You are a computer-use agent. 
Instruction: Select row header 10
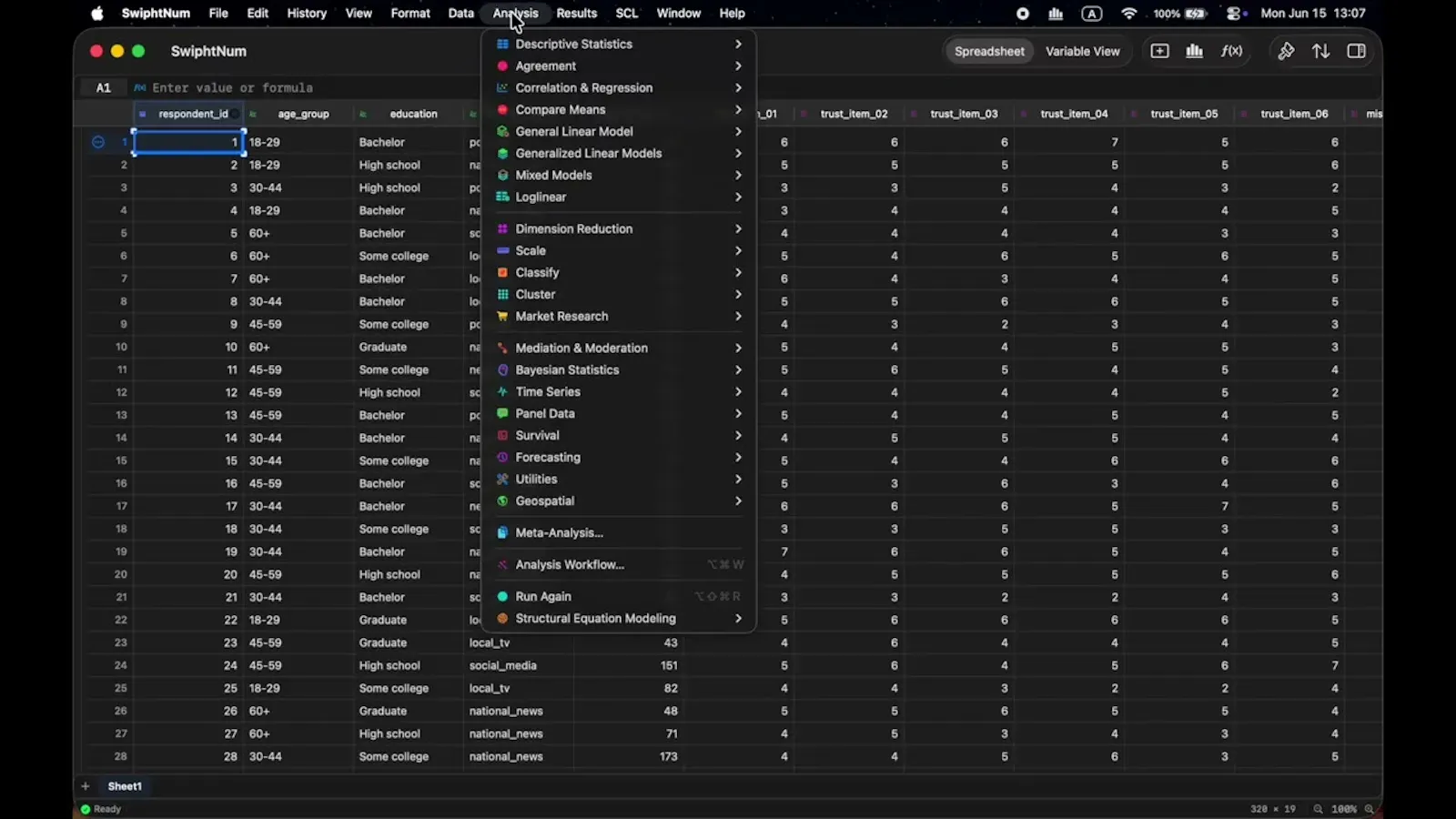121,347
